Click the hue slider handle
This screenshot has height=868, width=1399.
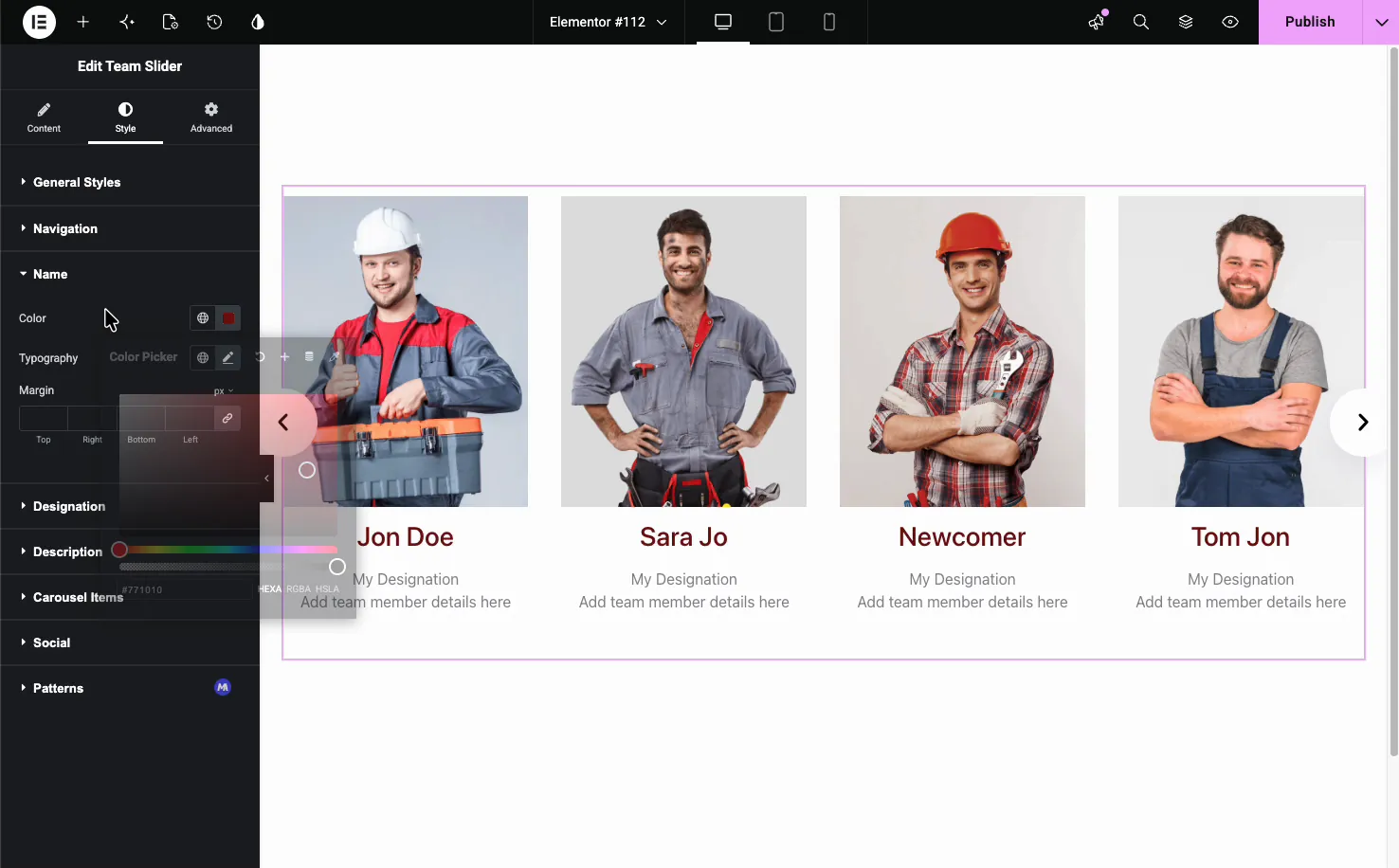coord(119,550)
